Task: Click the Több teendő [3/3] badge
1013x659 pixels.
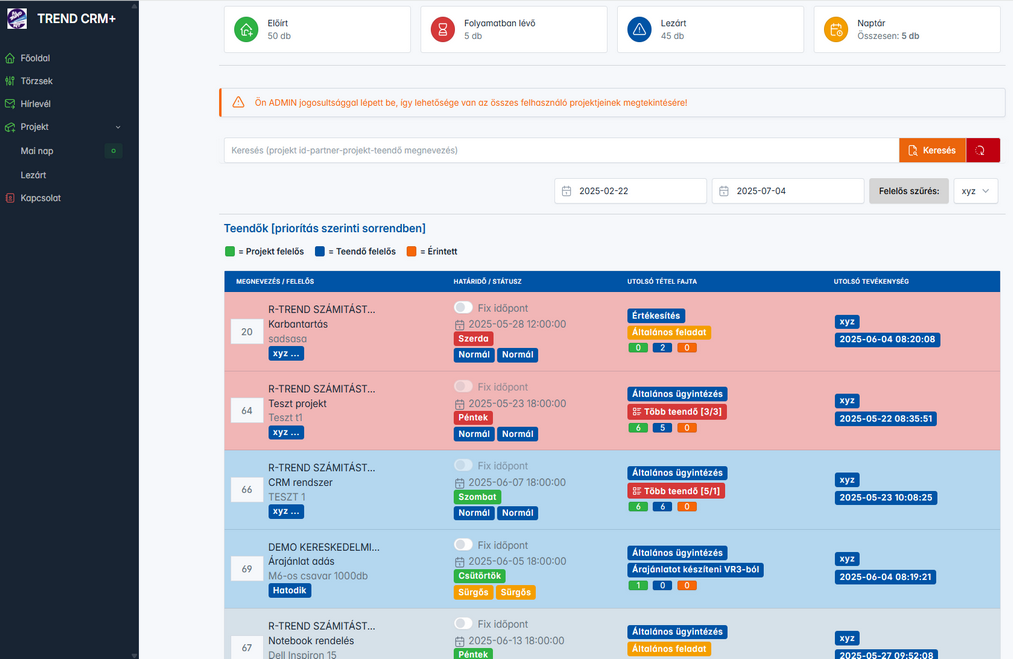Action: [x=676, y=412]
